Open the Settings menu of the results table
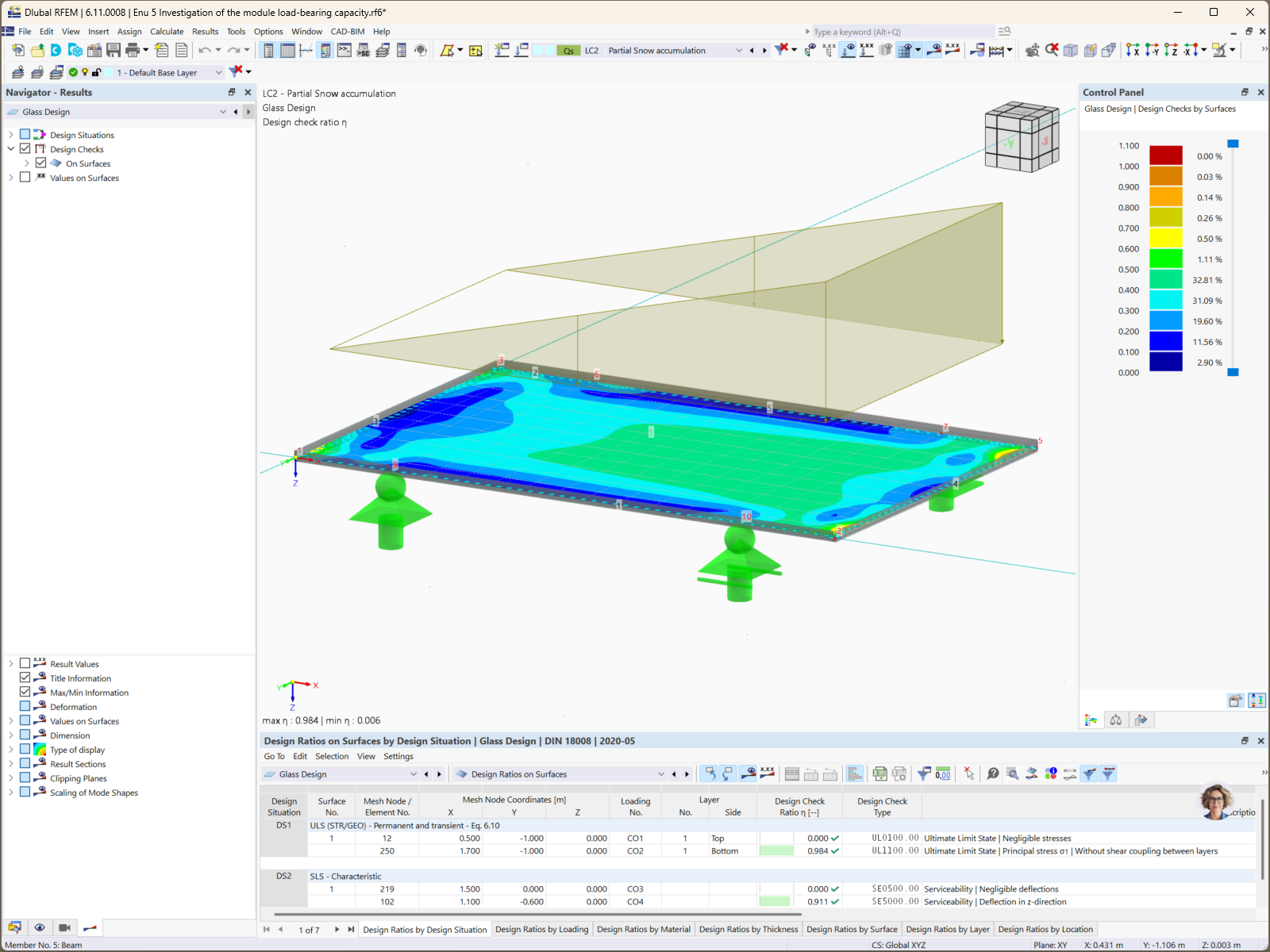 point(398,756)
